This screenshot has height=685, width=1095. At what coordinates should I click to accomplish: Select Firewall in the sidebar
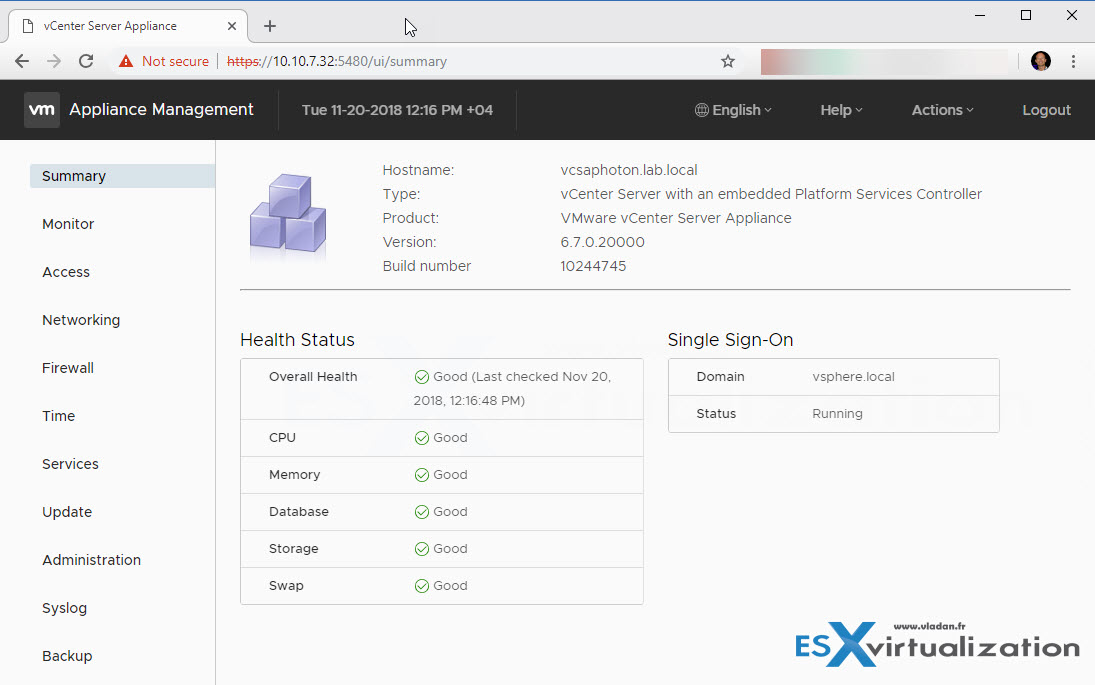pos(68,368)
